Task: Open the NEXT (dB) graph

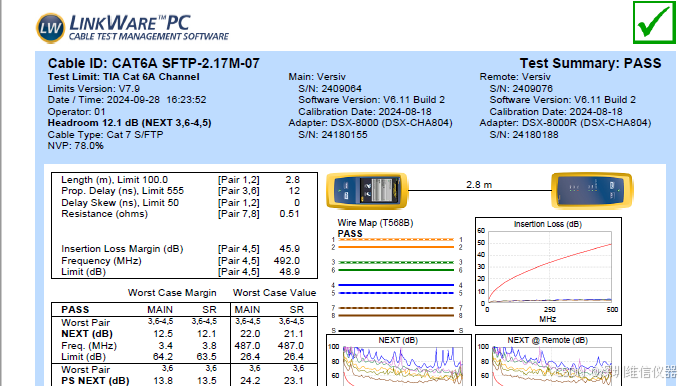Action: coord(399,360)
